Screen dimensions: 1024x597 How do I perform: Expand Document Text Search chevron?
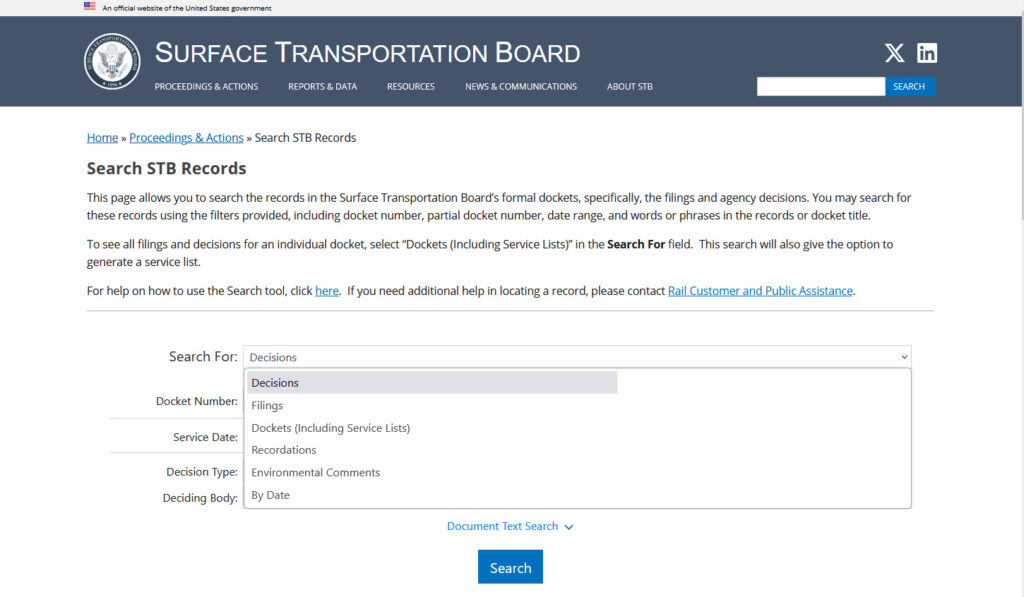569,527
